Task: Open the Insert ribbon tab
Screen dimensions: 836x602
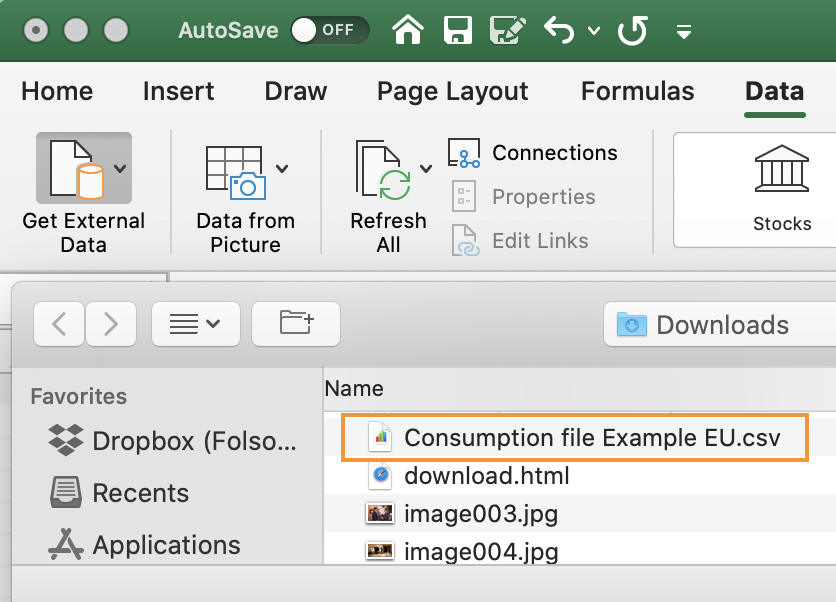Action: (178, 92)
